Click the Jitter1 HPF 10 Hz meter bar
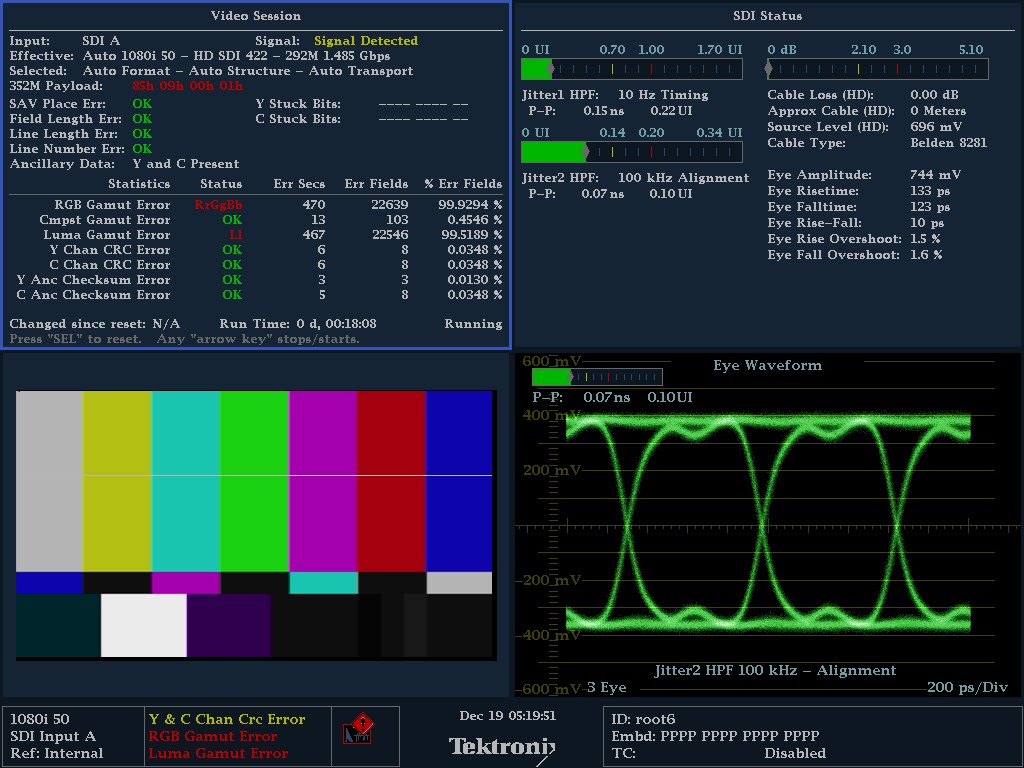 point(632,69)
